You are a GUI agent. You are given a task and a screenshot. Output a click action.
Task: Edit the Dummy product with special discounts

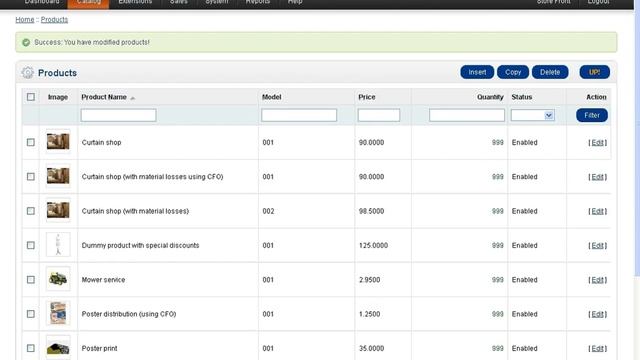(x=598, y=245)
